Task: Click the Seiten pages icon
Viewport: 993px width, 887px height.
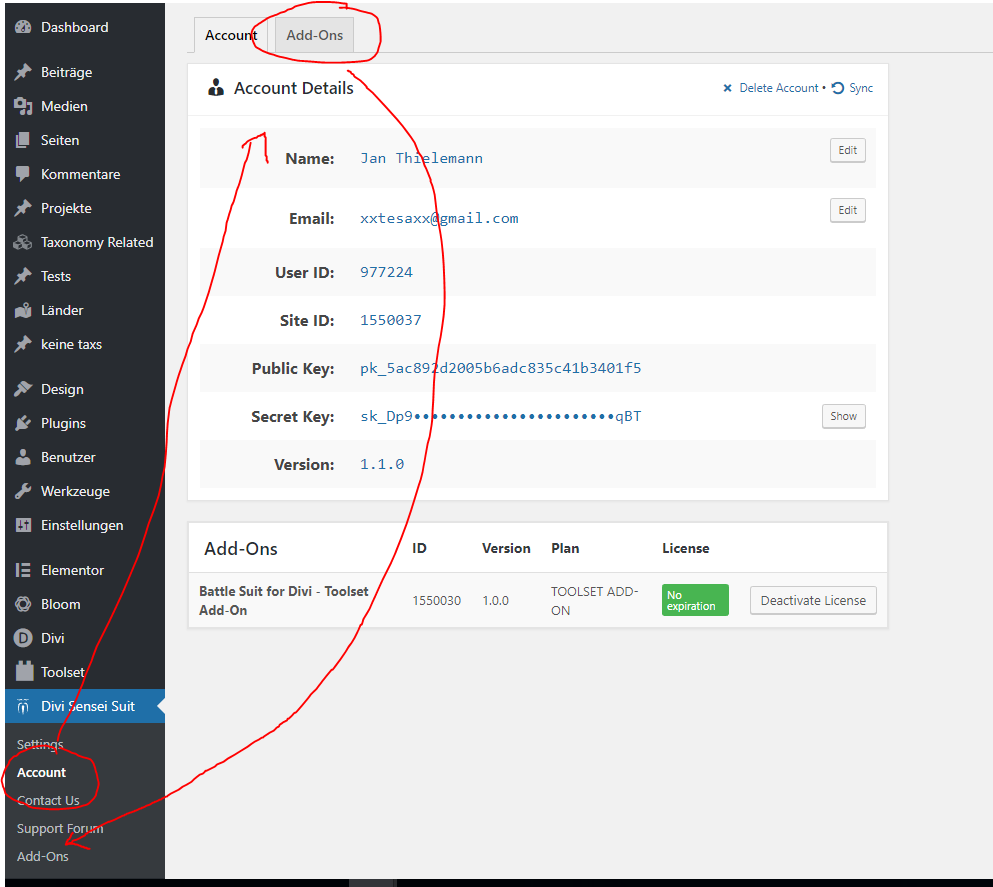Action: (x=23, y=140)
